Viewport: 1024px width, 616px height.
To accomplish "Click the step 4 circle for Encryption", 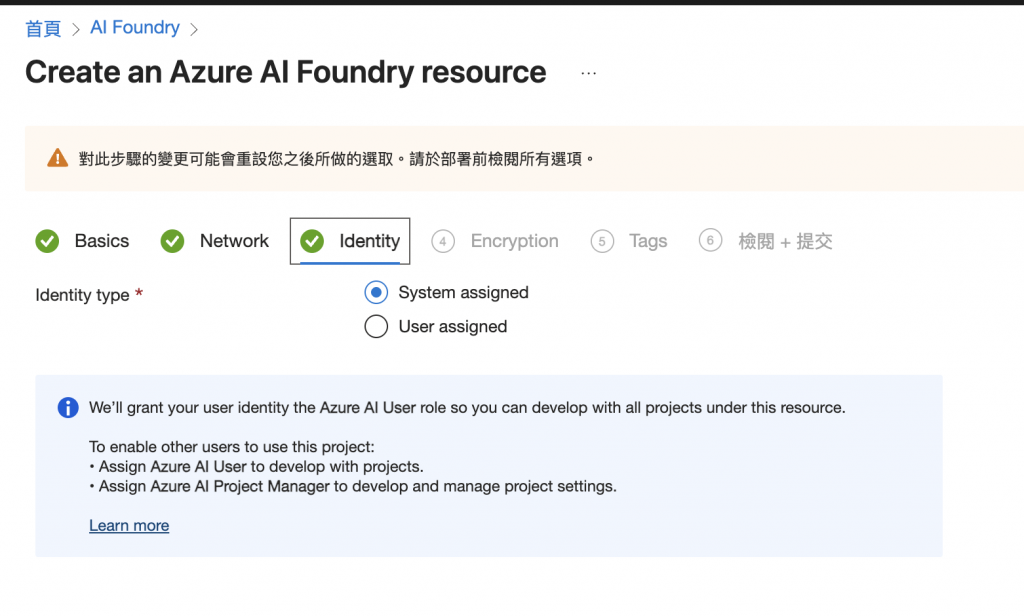I will 443,241.
